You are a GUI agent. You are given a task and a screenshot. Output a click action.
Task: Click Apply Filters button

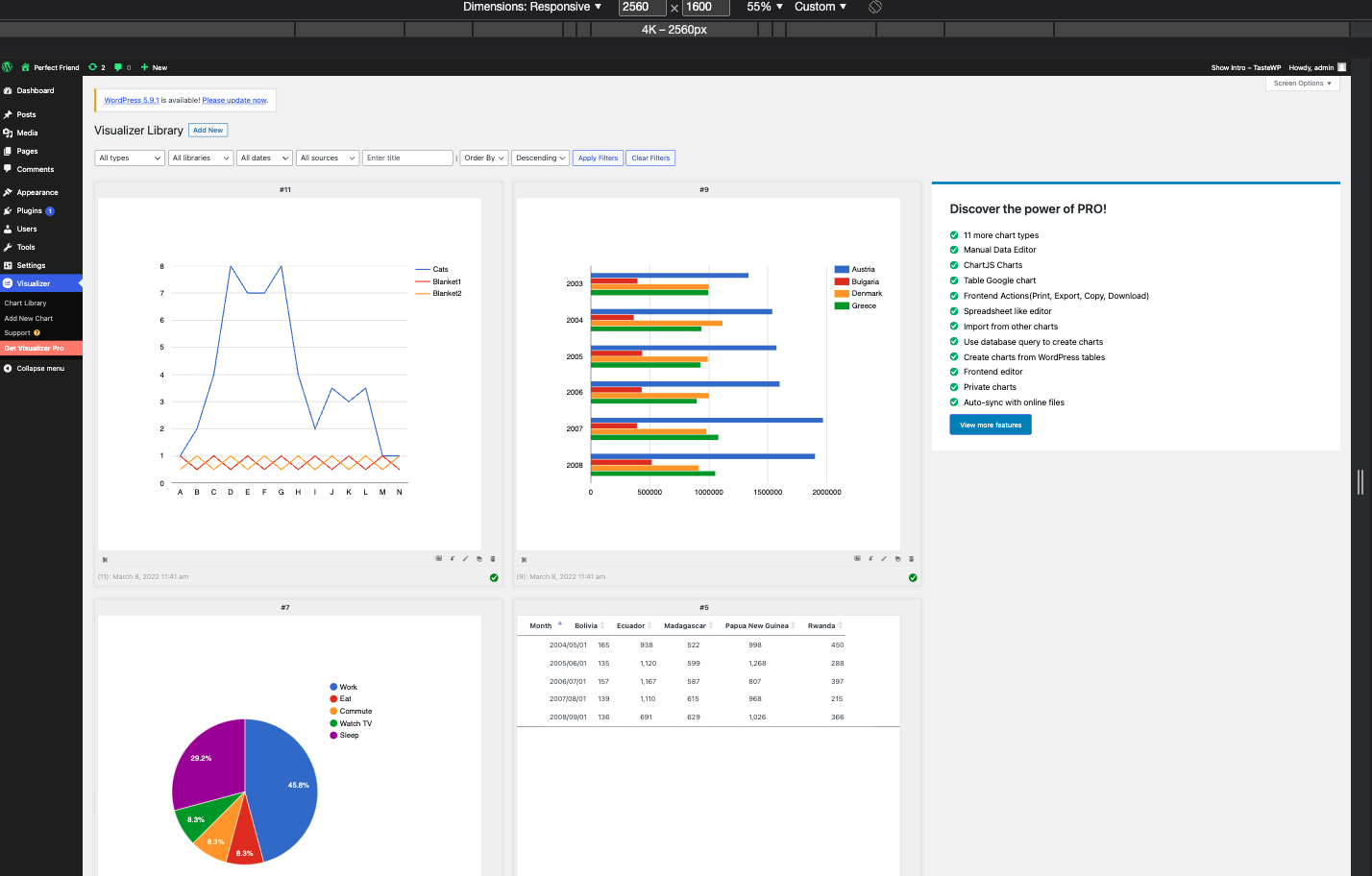click(598, 158)
